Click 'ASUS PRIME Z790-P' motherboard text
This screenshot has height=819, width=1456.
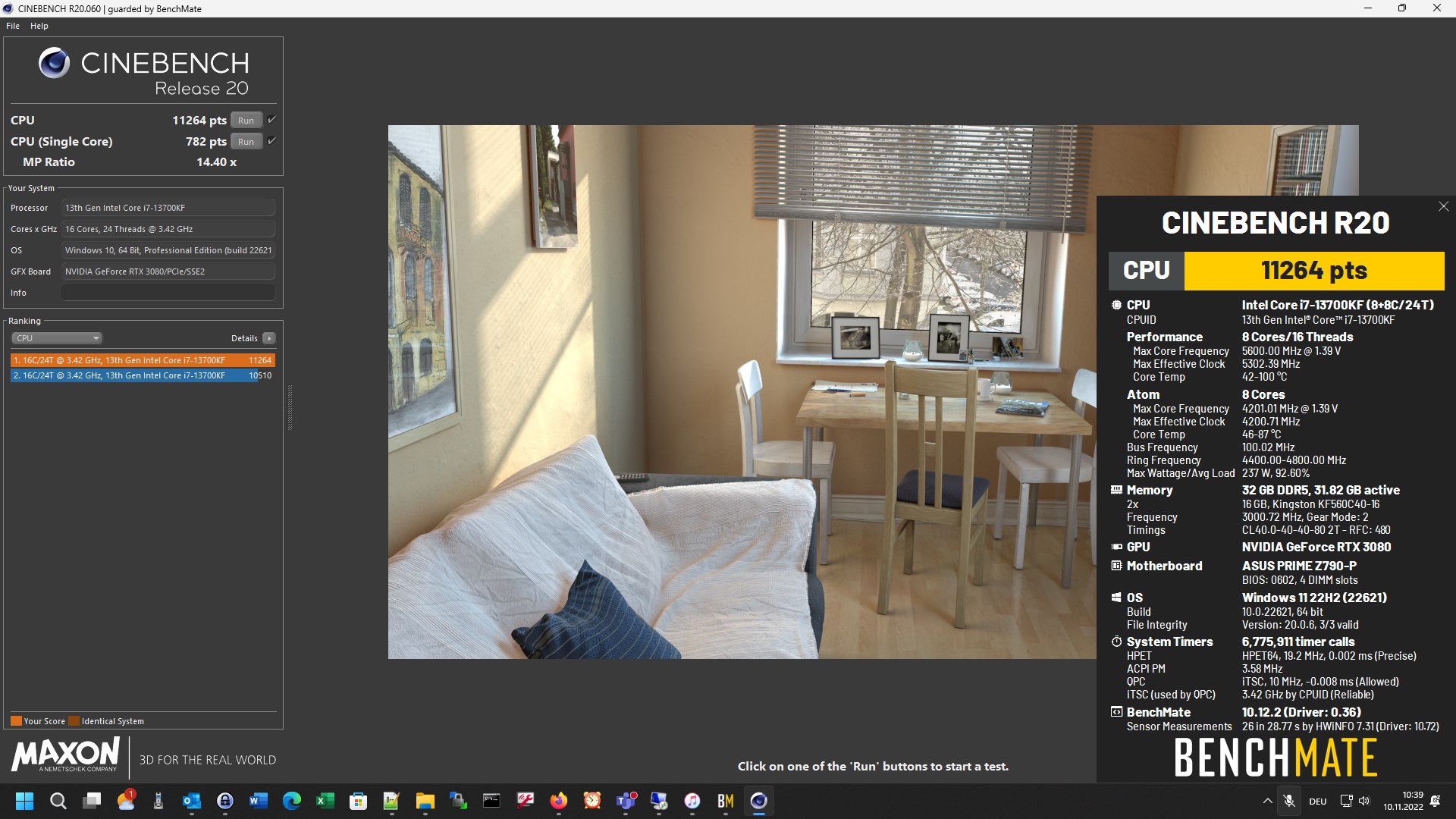[1299, 566]
